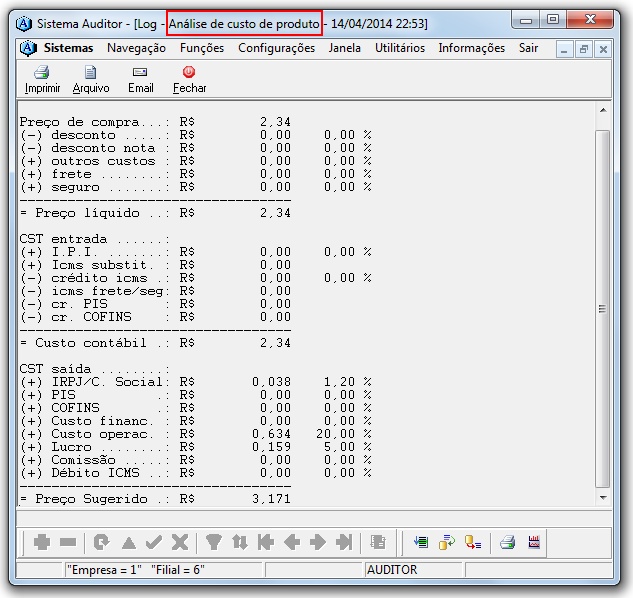Click the scrollbar down arrow of the log
Image resolution: width=633 pixels, height=598 pixels.
(602, 497)
